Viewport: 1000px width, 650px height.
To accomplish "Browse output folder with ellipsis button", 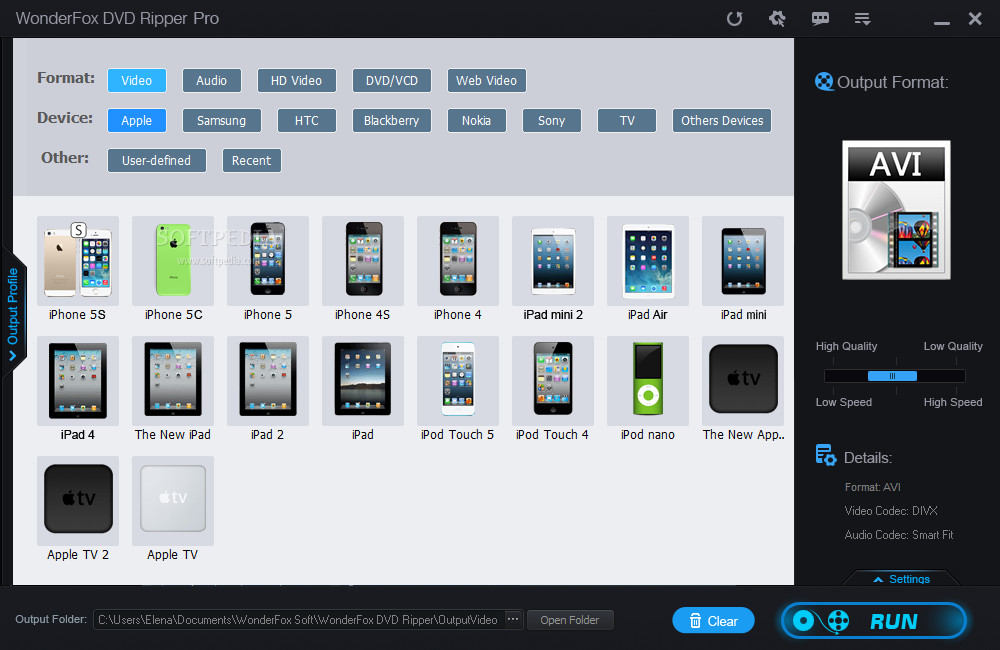I will [x=513, y=619].
